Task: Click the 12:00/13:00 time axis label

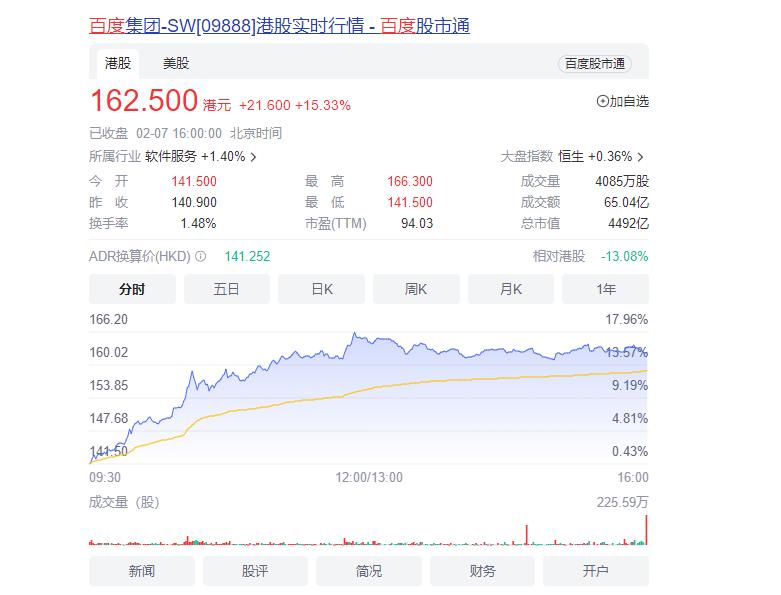Action: [369, 477]
